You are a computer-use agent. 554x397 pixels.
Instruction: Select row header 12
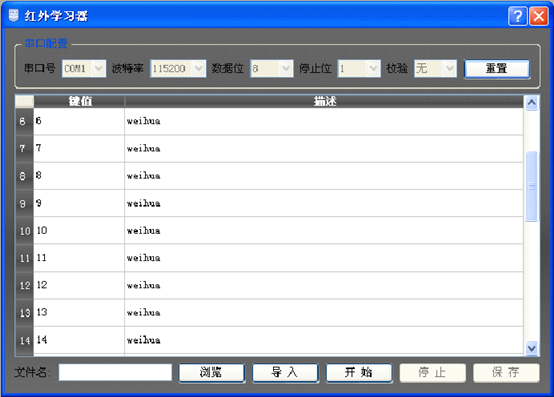pos(24,285)
